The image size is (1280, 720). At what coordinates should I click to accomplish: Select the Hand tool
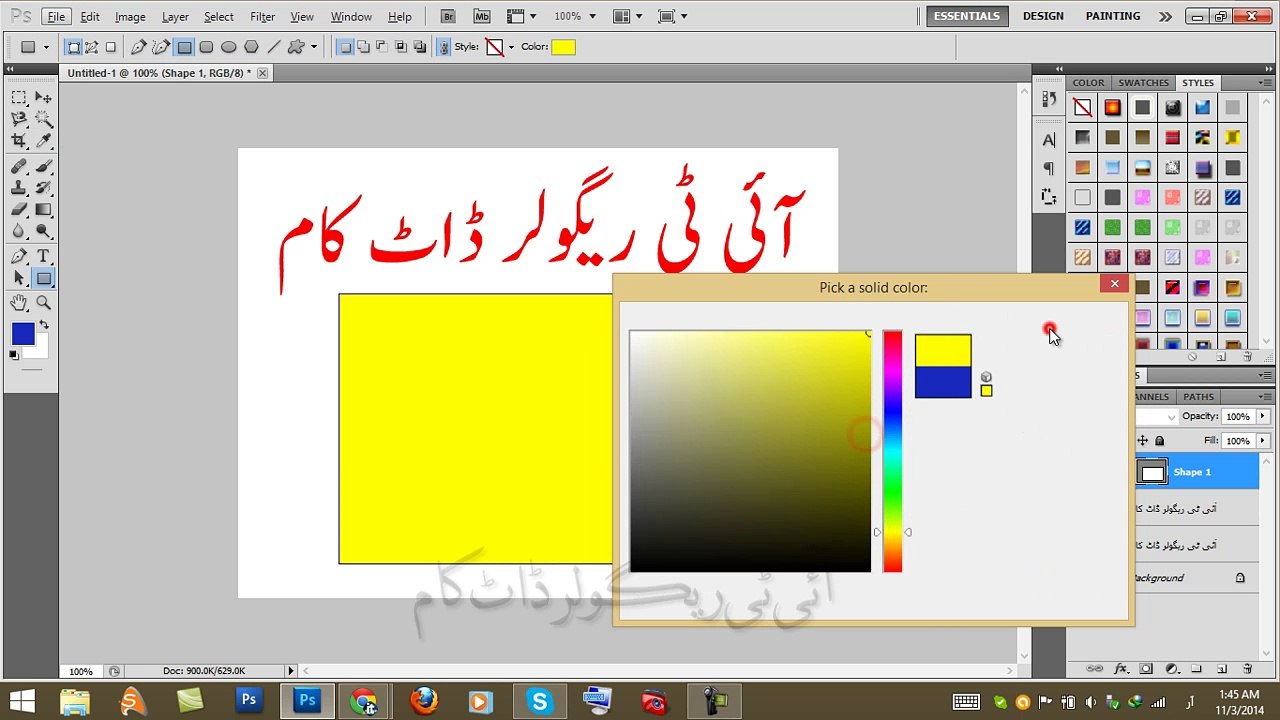coord(19,303)
